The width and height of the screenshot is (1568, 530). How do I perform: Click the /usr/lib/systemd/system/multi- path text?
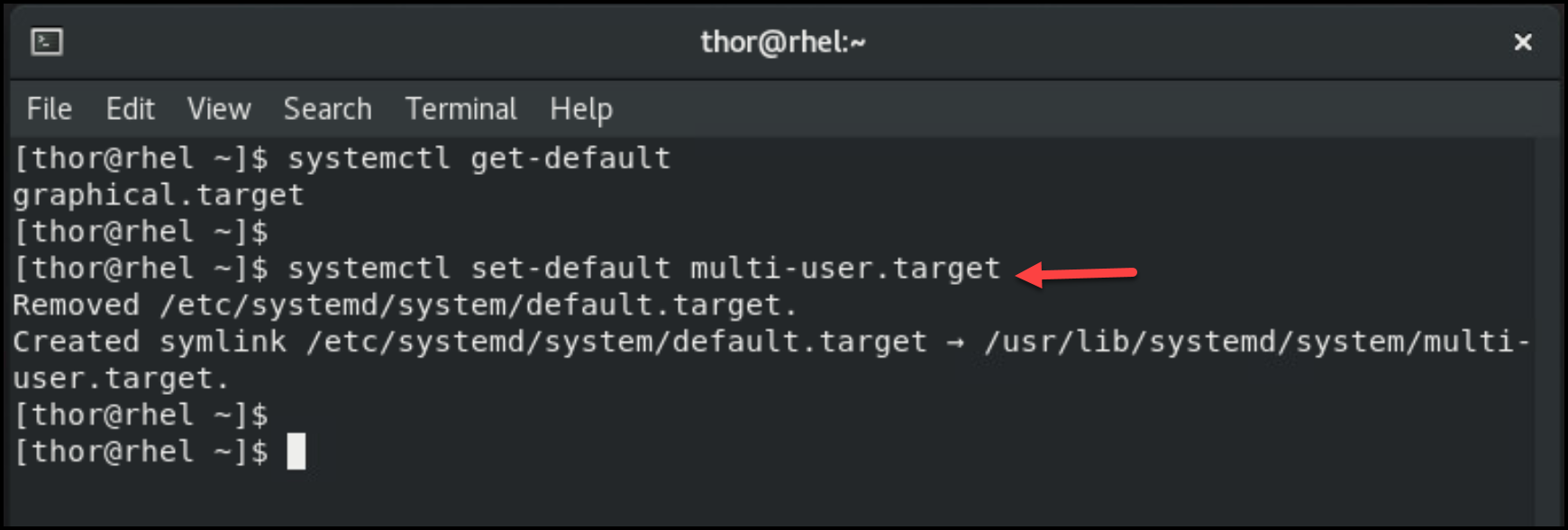point(1256,343)
